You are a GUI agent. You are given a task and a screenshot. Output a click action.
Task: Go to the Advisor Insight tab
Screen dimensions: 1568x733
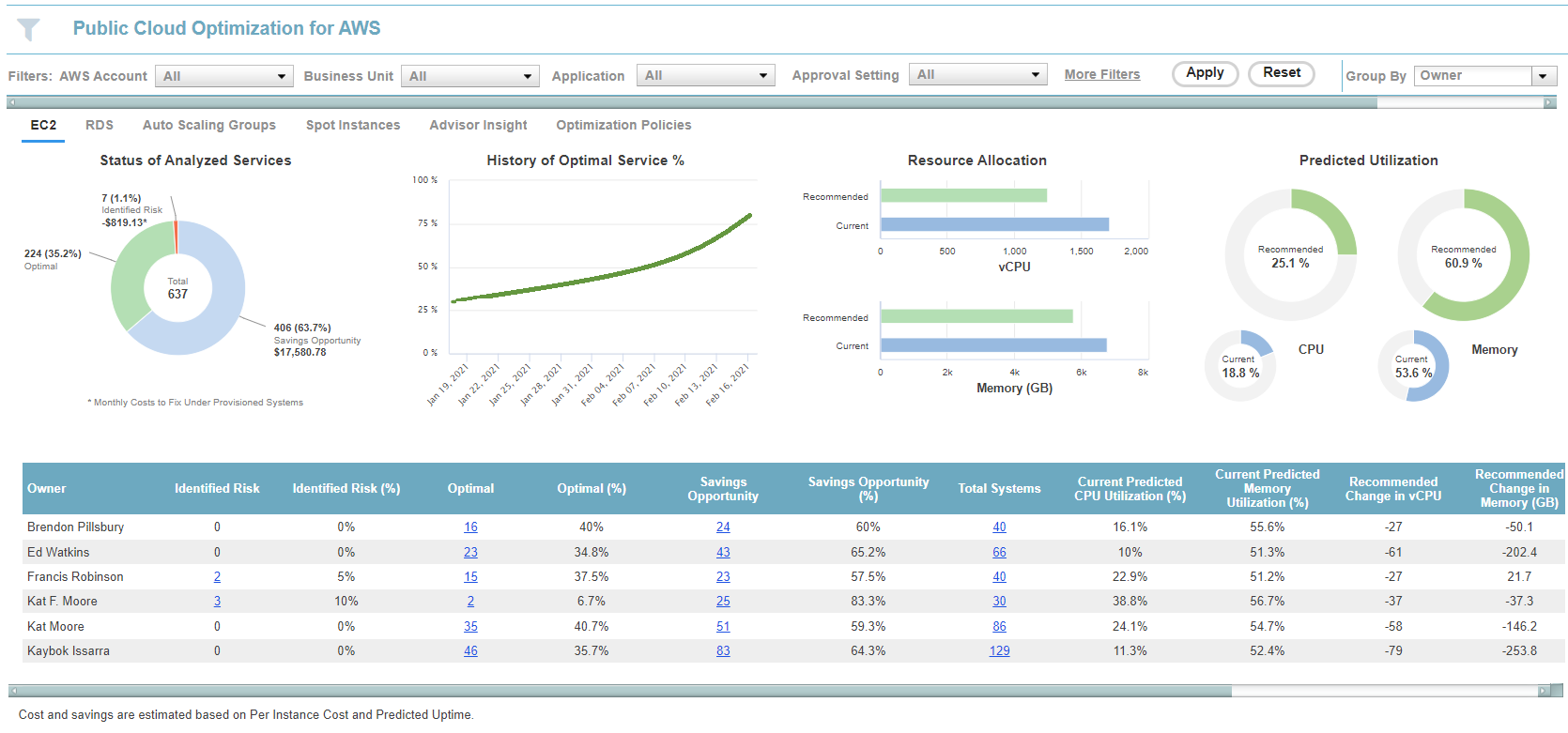(478, 125)
